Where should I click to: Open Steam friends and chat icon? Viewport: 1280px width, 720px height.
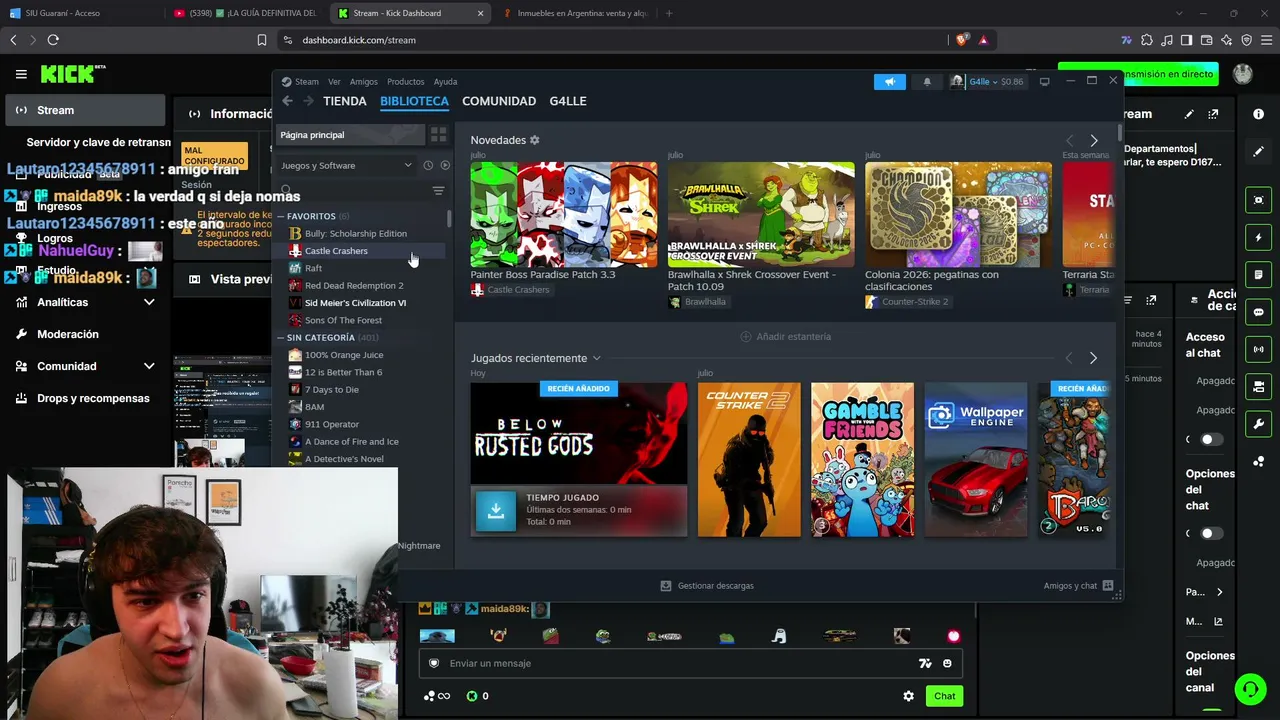1108,586
